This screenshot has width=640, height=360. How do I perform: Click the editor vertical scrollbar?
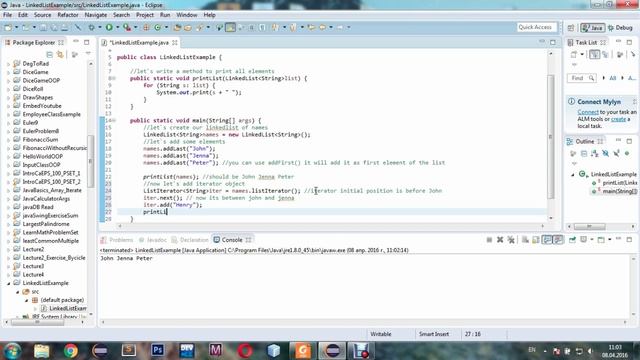tap(551, 136)
